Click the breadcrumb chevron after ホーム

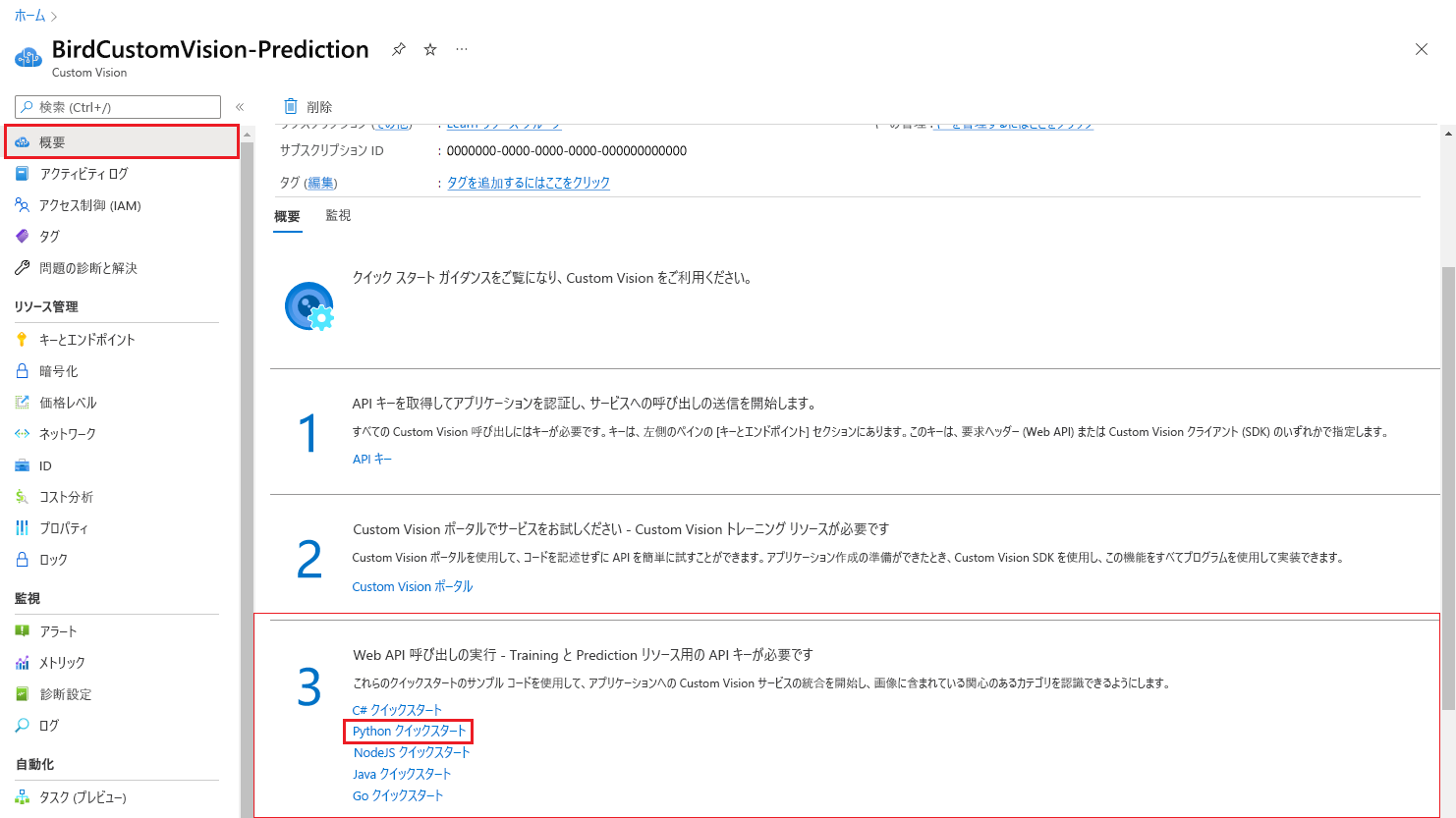pos(54,17)
